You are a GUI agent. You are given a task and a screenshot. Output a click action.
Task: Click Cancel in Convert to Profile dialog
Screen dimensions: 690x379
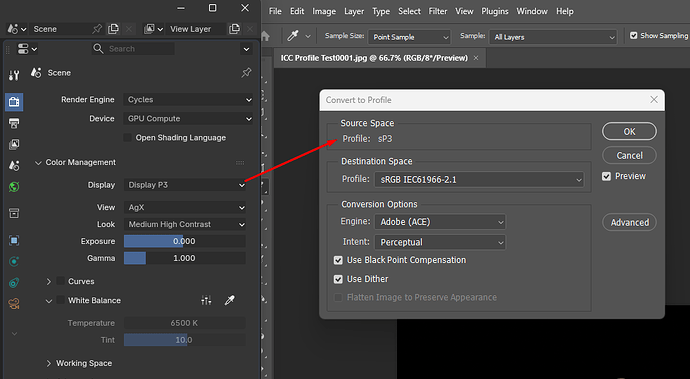click(x=629, y=155)
